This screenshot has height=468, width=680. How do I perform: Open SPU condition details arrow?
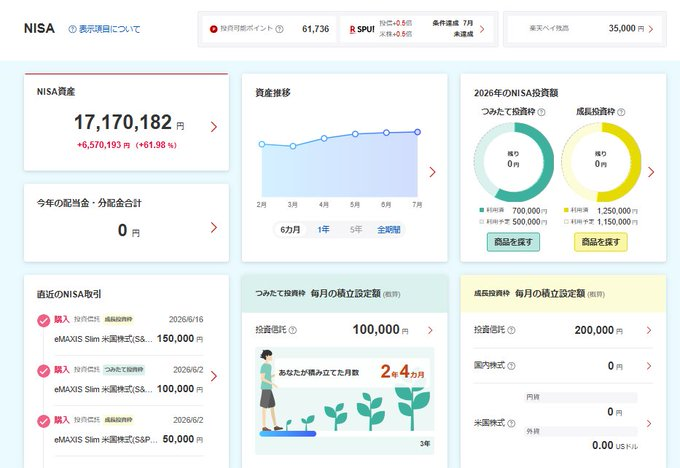[482, 29]
